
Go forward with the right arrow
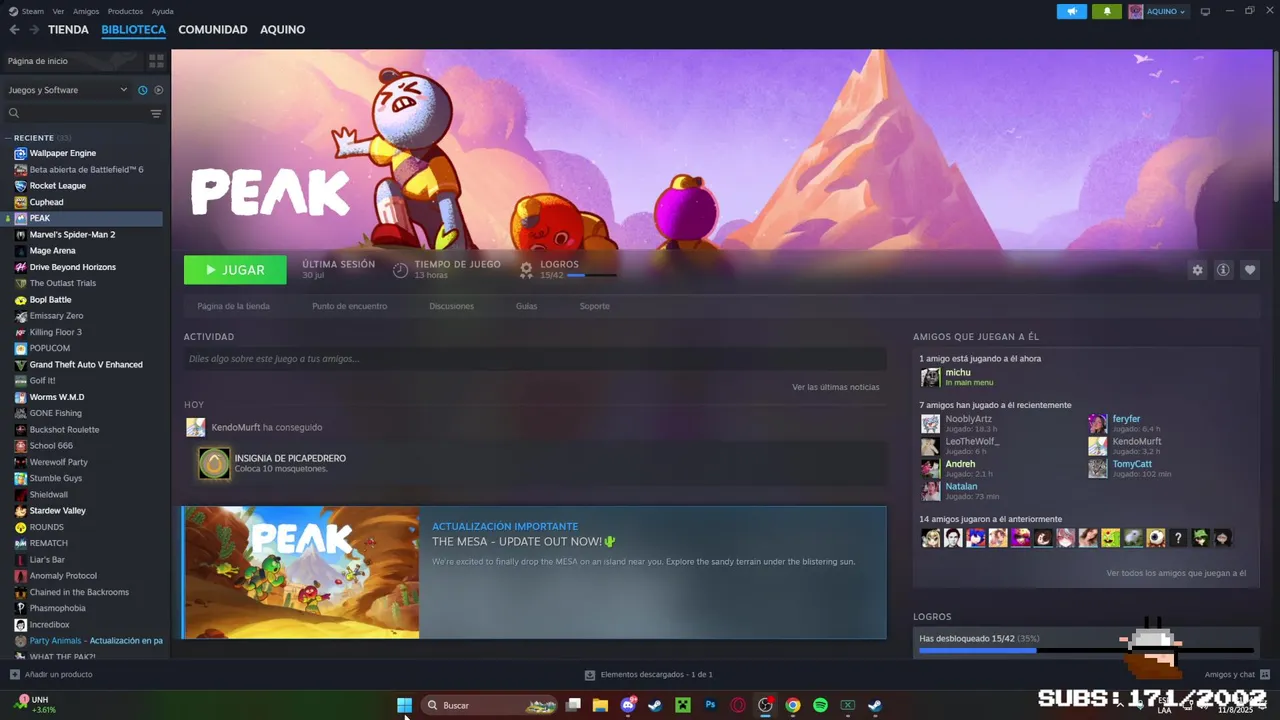coord(34,30)
